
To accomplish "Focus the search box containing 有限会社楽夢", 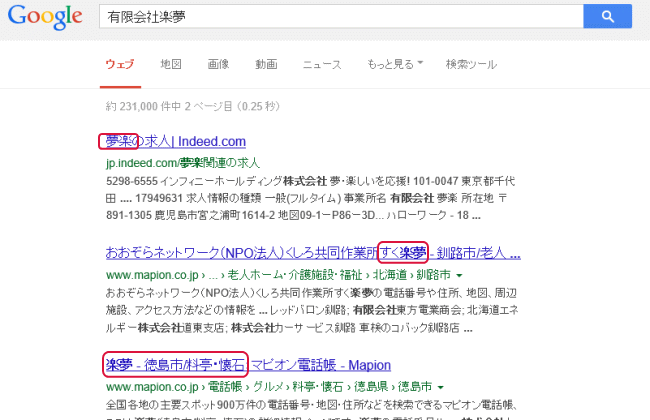I will pos(341,17).
